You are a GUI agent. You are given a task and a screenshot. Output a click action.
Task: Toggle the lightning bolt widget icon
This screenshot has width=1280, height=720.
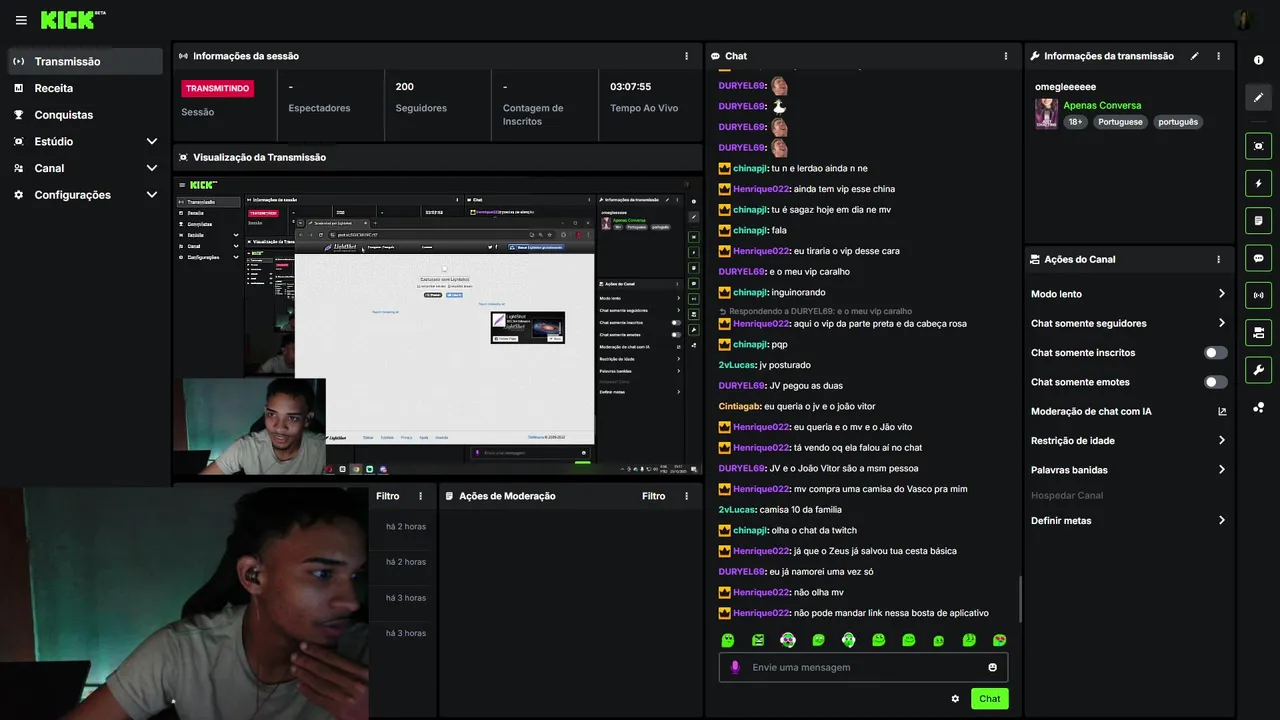click(1258, 183)
